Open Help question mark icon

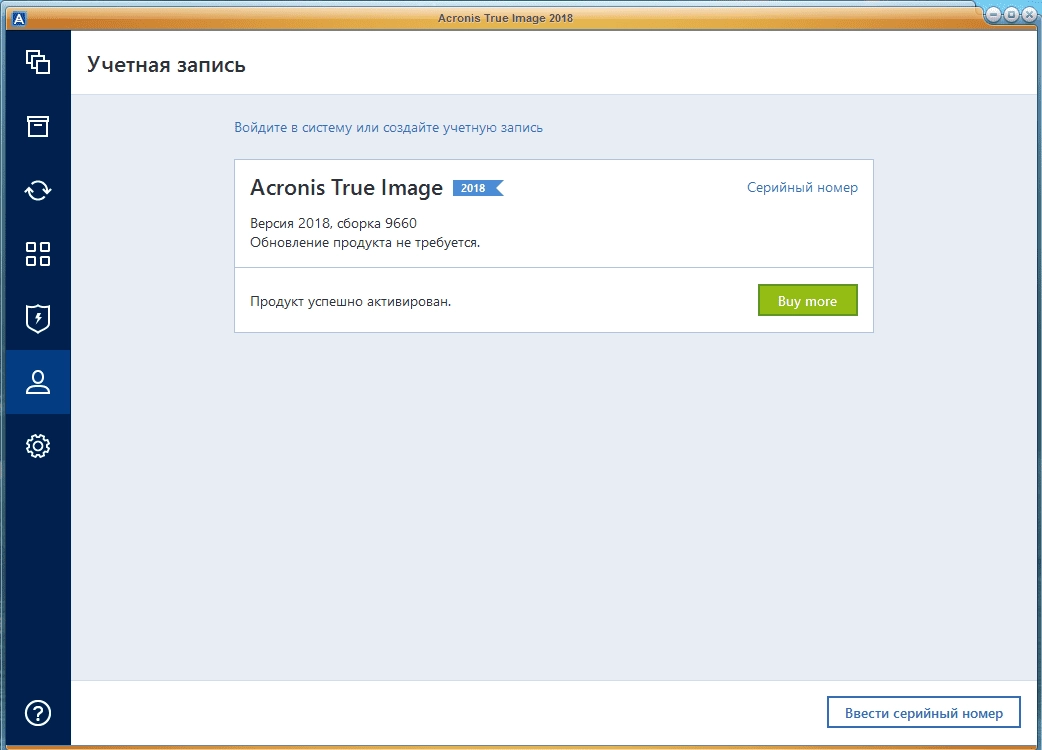point(38,713)
